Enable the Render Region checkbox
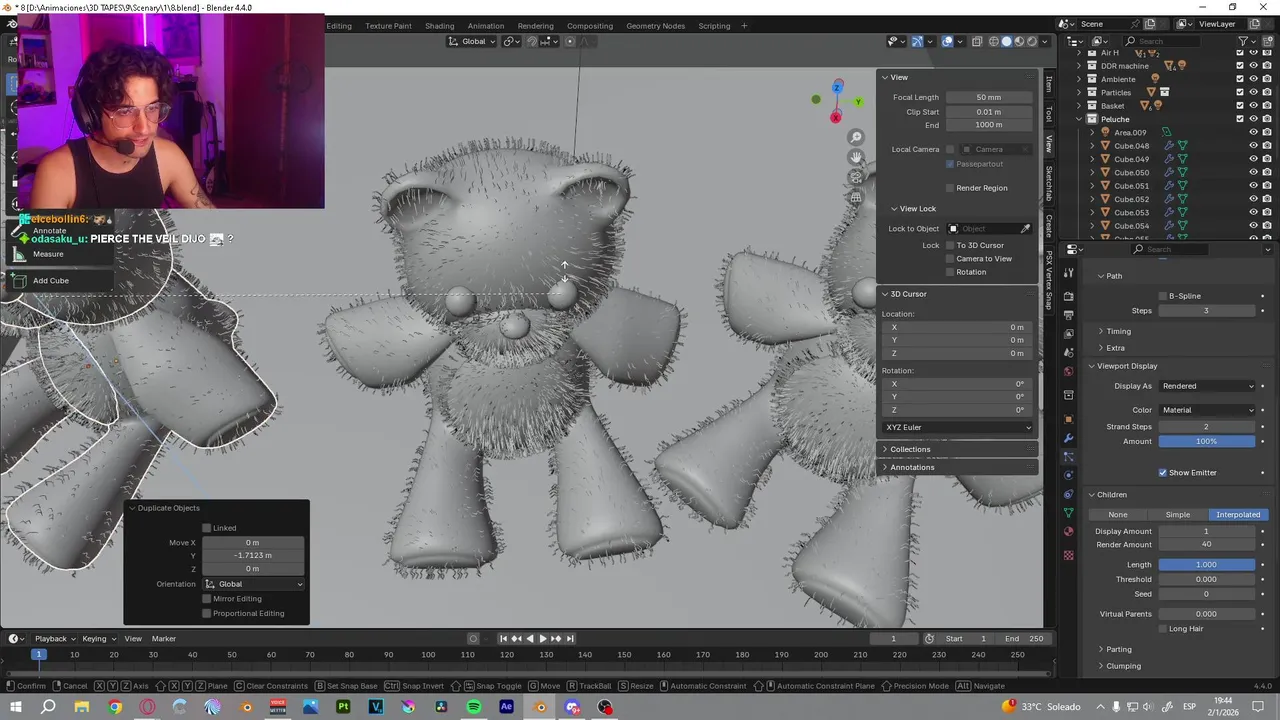Image resolution: width=1280 pixels, height=720 pixels. tap(950, 188)
